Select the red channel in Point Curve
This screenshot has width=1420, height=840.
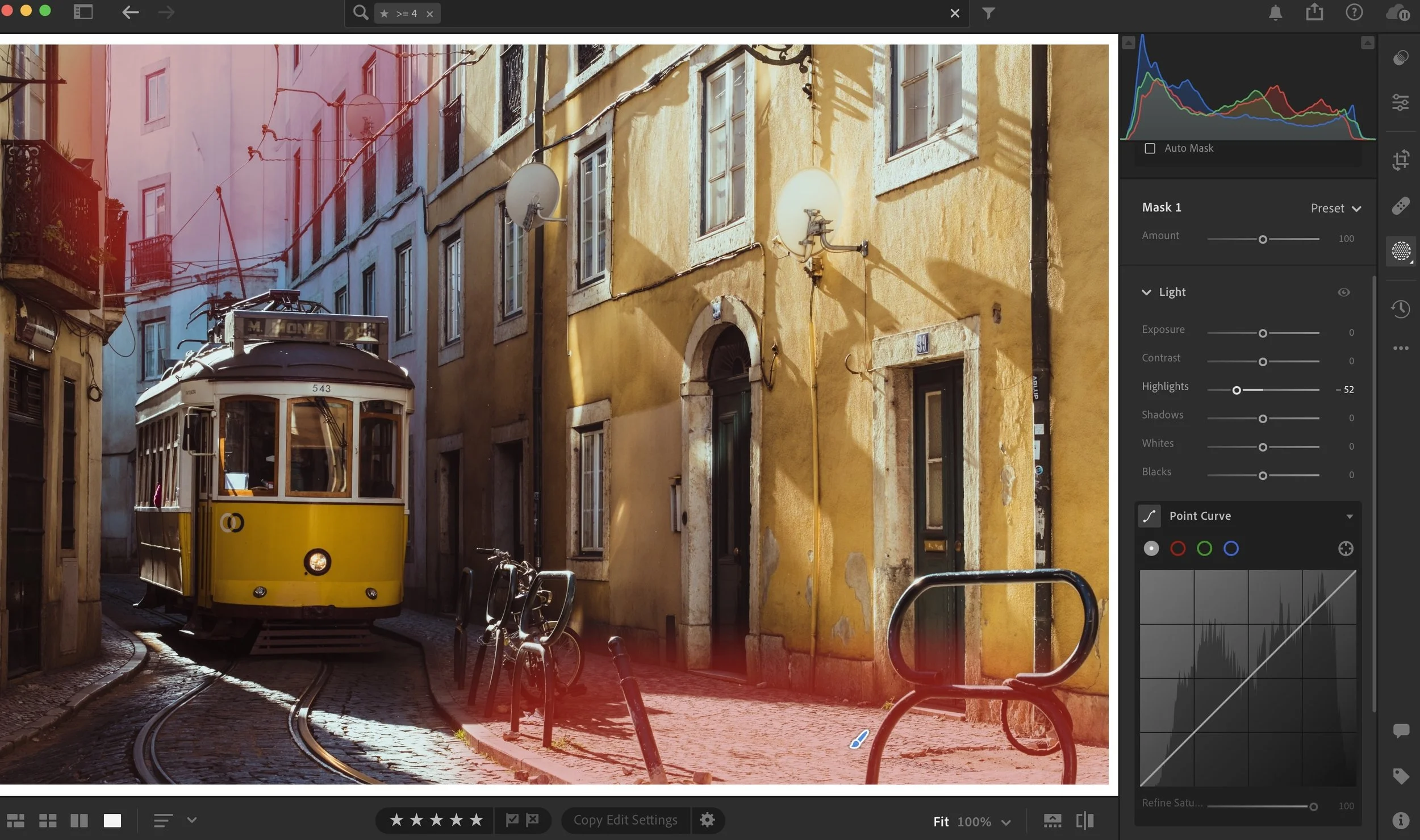pos(1179,548)
